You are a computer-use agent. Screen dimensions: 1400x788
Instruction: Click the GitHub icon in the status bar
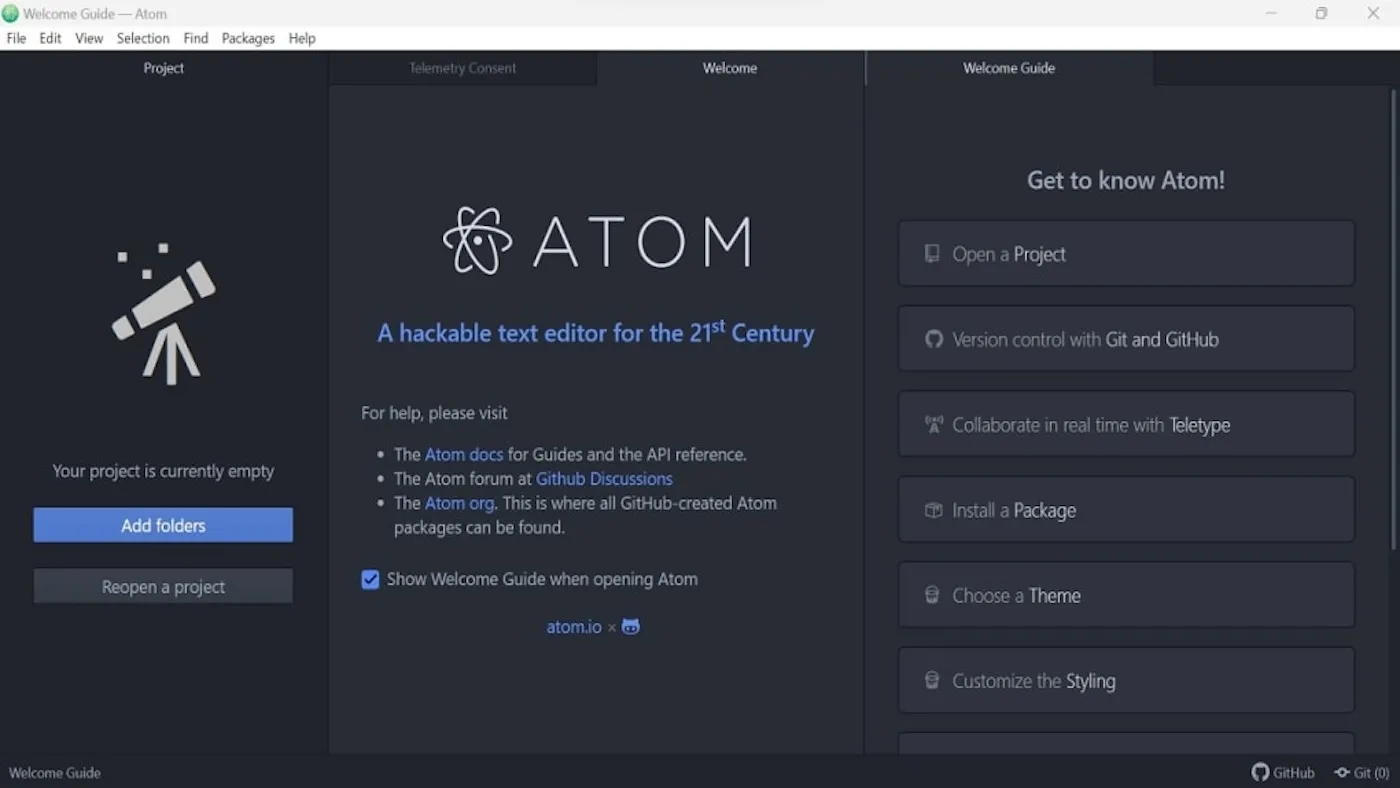(x=1261, y=772)
